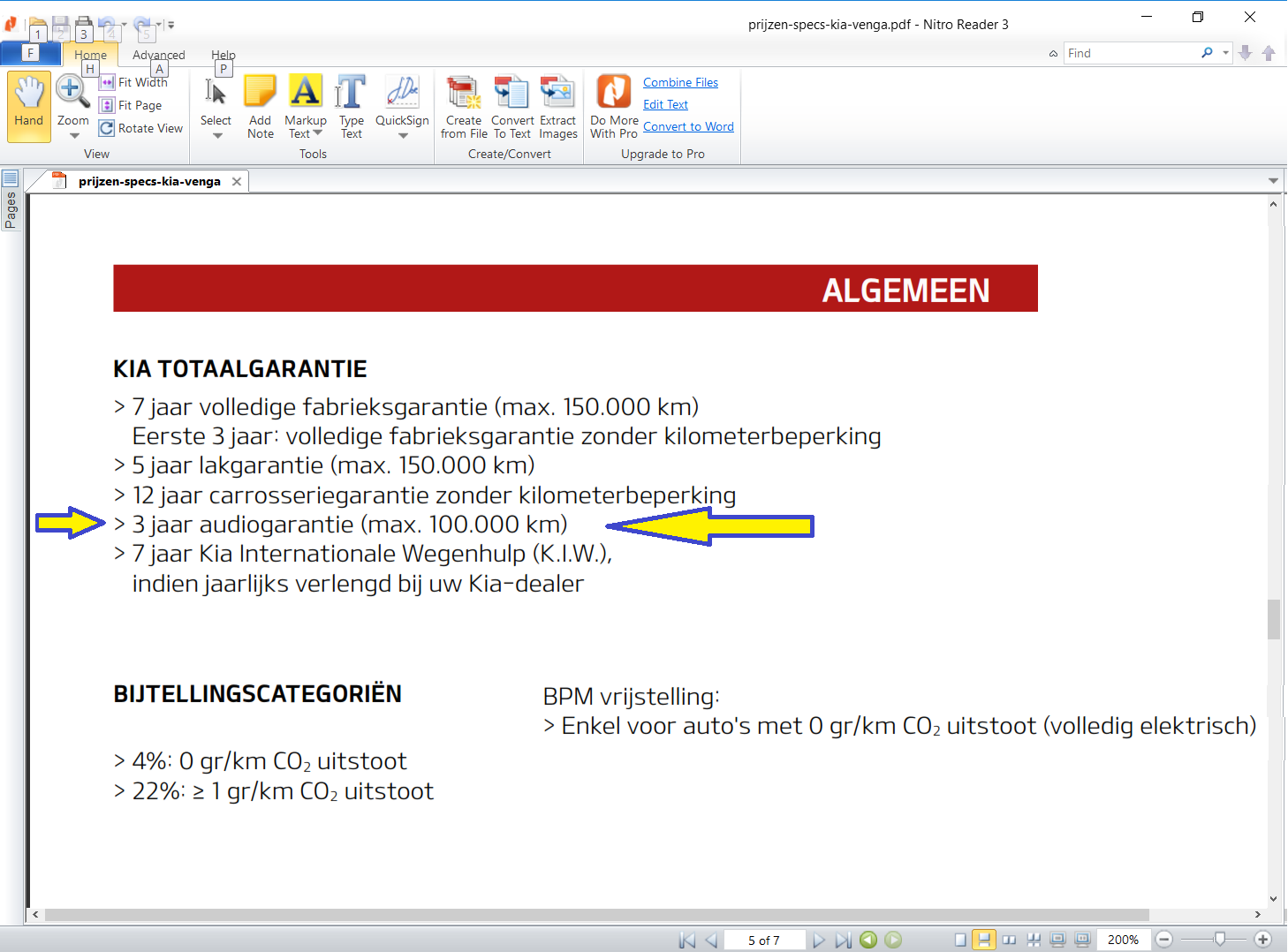Viewport: 1288px width, 952px height.
Task: Click Fit Width view option
Action: pyautogui.click(x=133, y=82)
